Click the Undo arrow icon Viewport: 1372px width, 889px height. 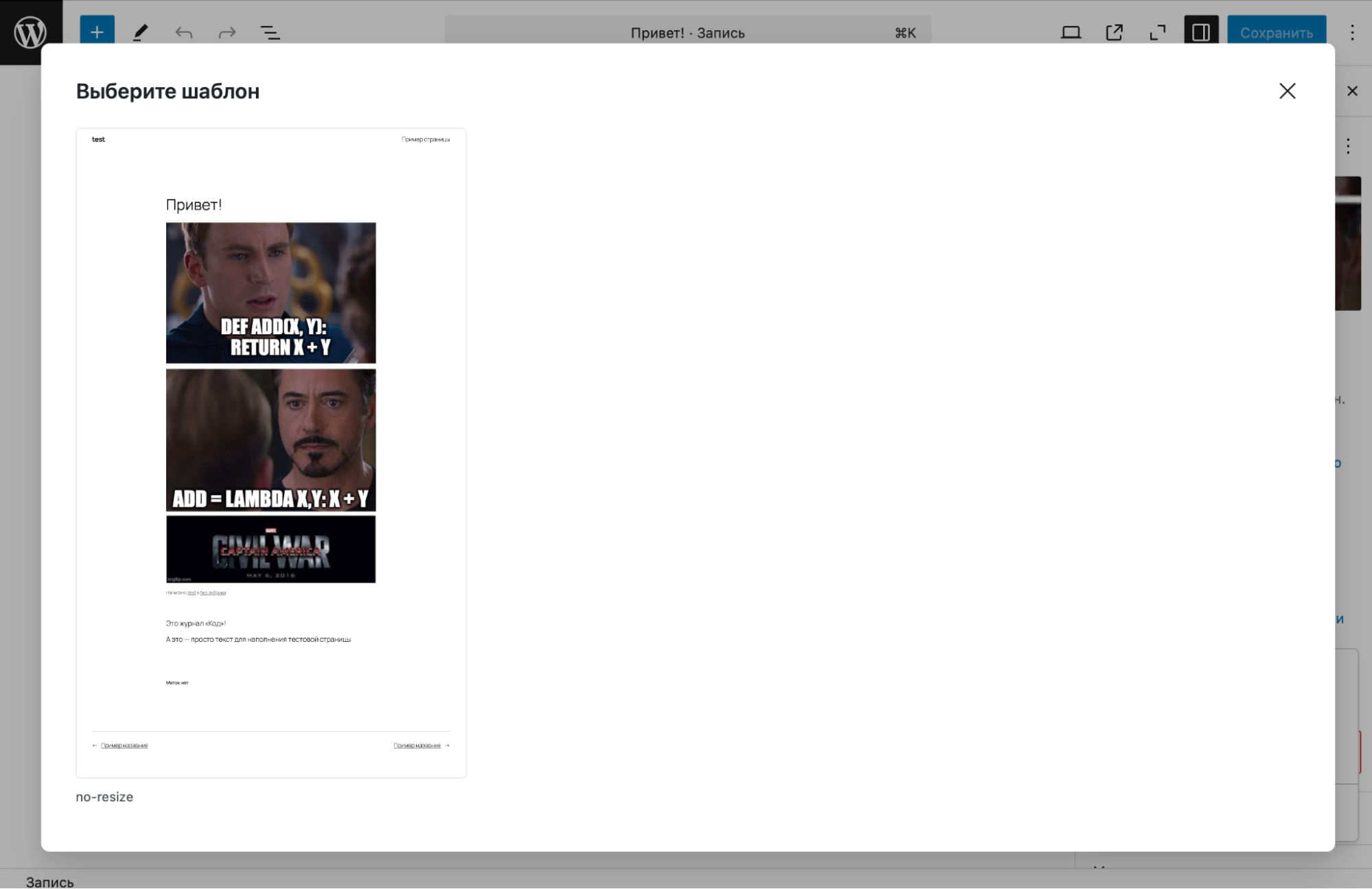(183, 32)
